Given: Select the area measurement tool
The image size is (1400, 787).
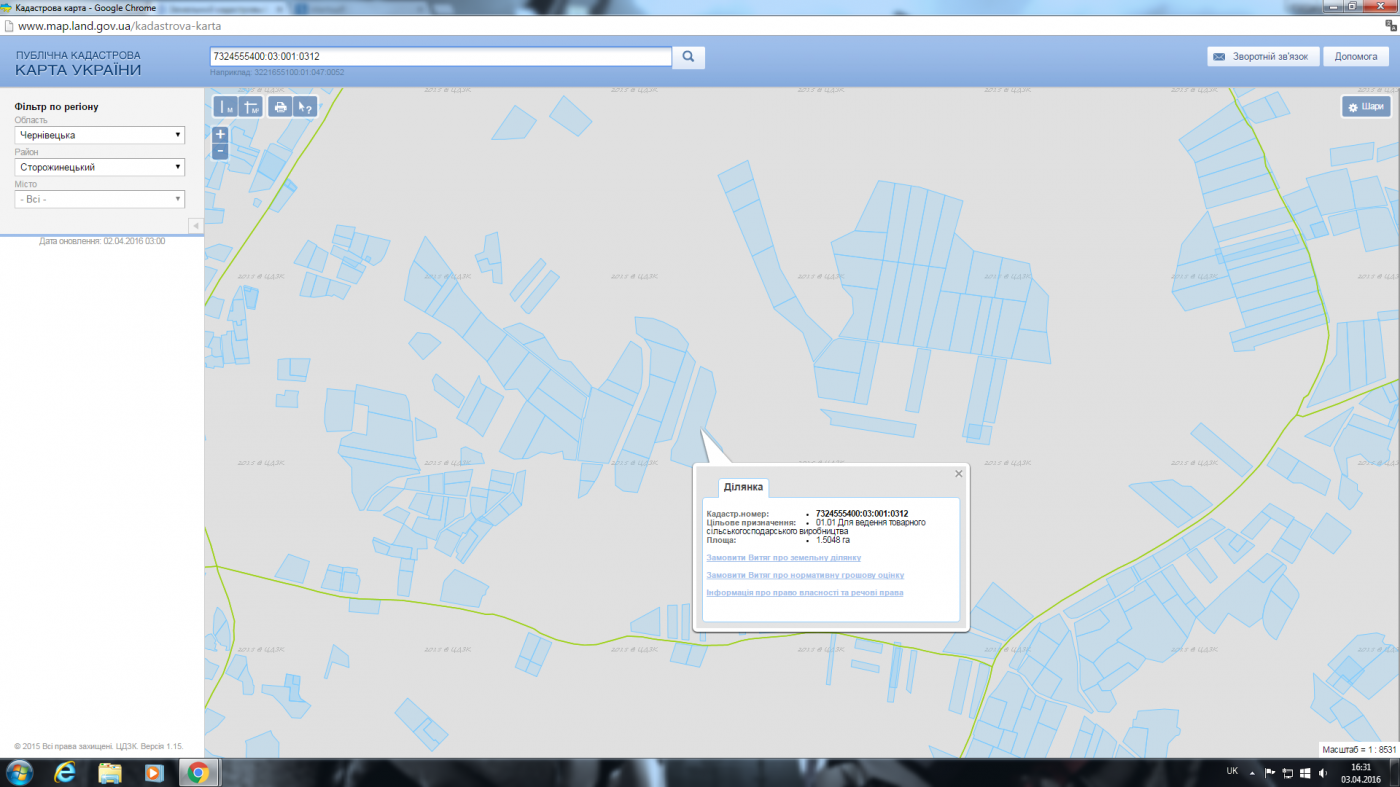Looking at the screenshot, I should (x=251, y=107).
